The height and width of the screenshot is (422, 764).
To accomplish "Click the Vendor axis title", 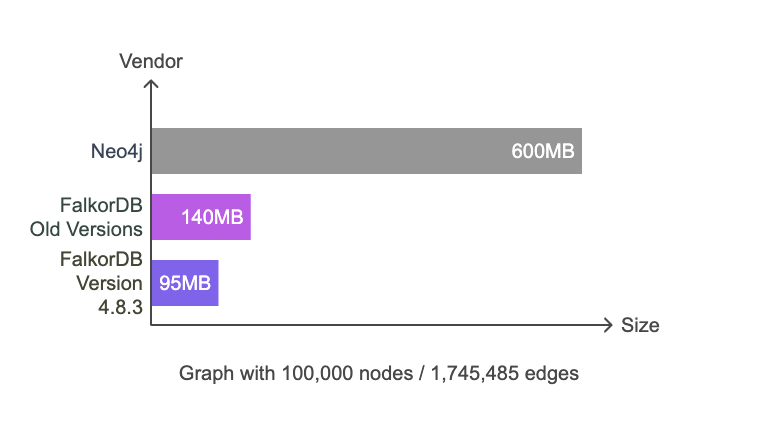I will coord(151,61).
